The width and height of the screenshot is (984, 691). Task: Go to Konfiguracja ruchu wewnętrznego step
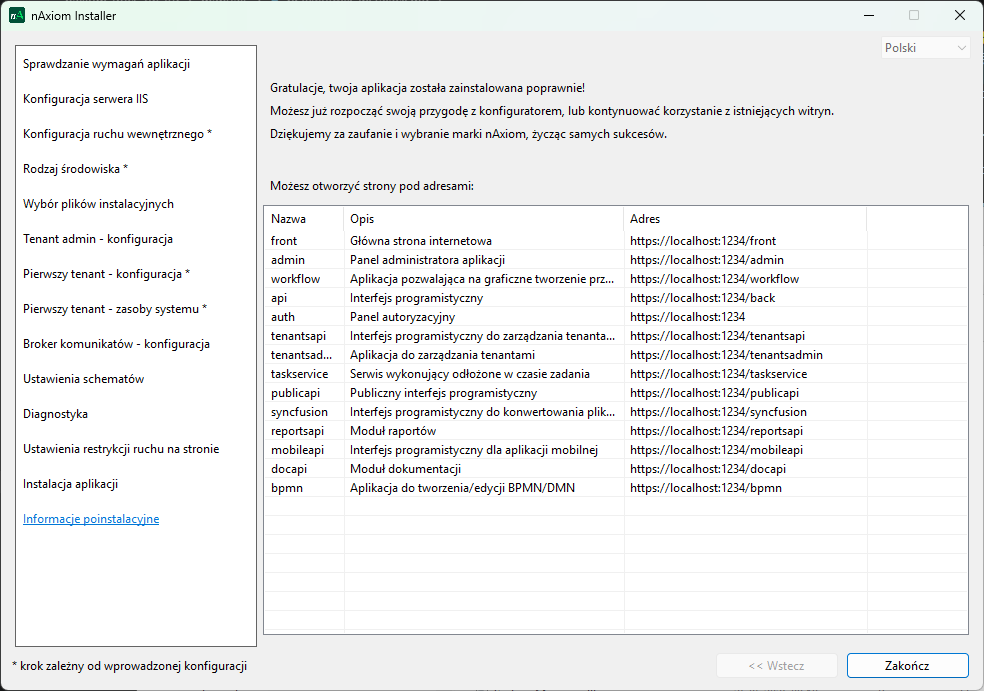tap(117, 134)
